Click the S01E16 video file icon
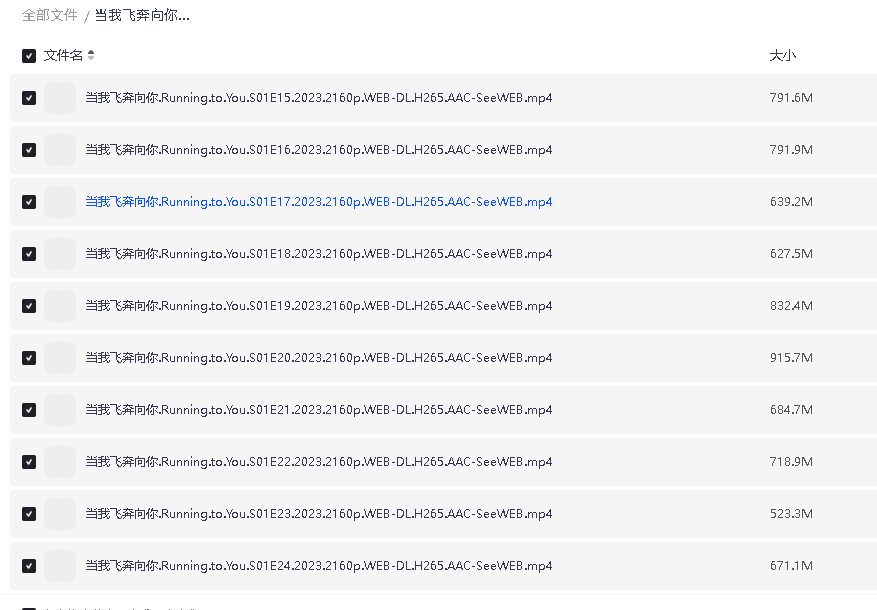This screenshot has height=610, width=877. click(60, 150)
